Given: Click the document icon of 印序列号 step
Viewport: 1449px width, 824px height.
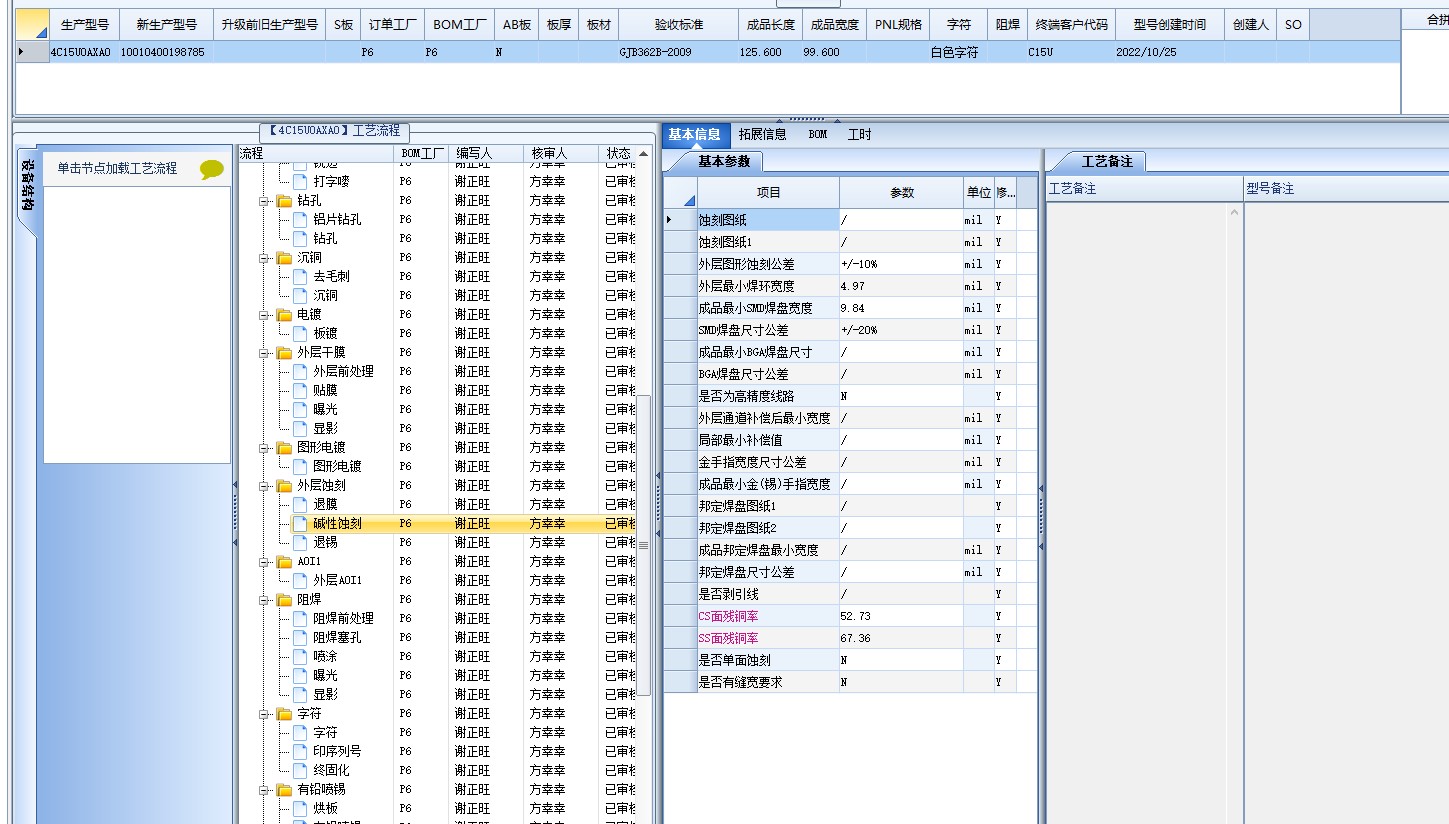Looking at the screenshot, I should pos(300,751).
